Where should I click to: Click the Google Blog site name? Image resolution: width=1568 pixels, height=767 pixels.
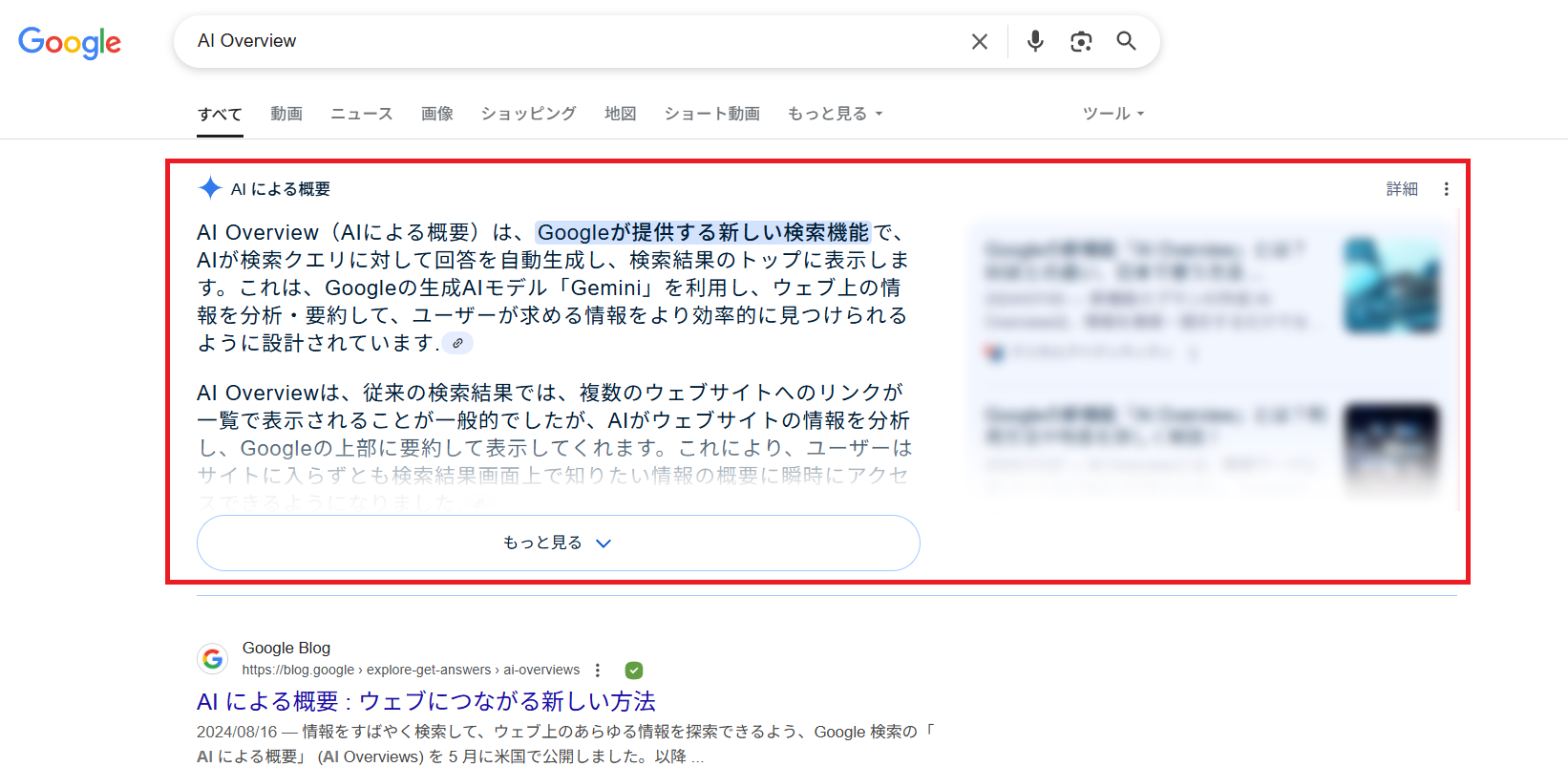tap(286, 648)
